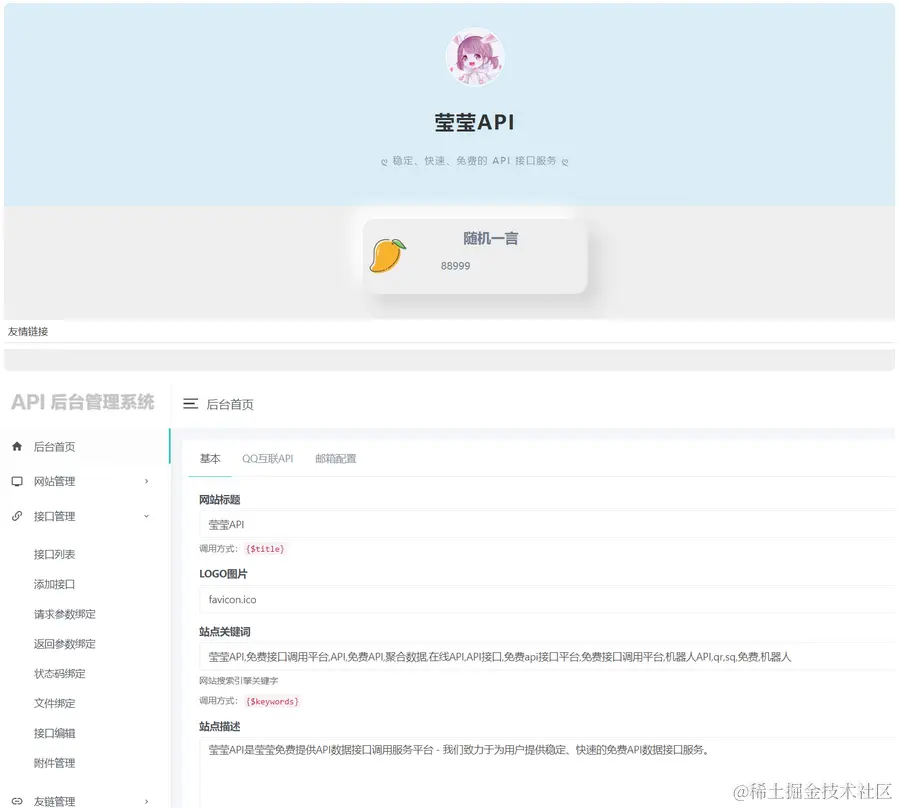Toggle the sidebar hamburger menu icon

pyautogui.click(x=190, y=404)
